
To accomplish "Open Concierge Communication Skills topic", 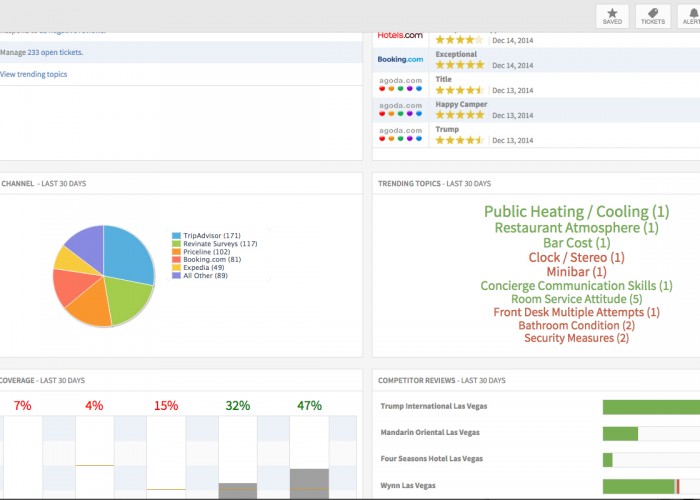I will pos(576,286).
